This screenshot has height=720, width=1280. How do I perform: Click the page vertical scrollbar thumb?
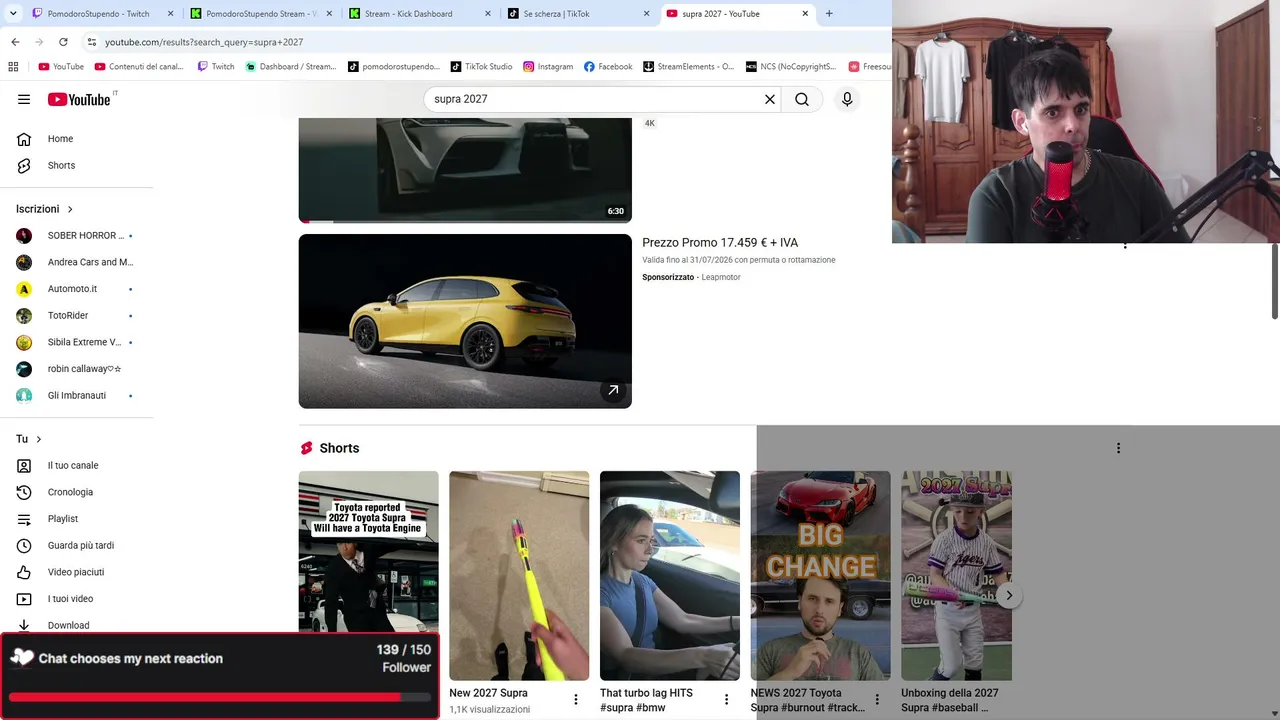pos(1275,281)
